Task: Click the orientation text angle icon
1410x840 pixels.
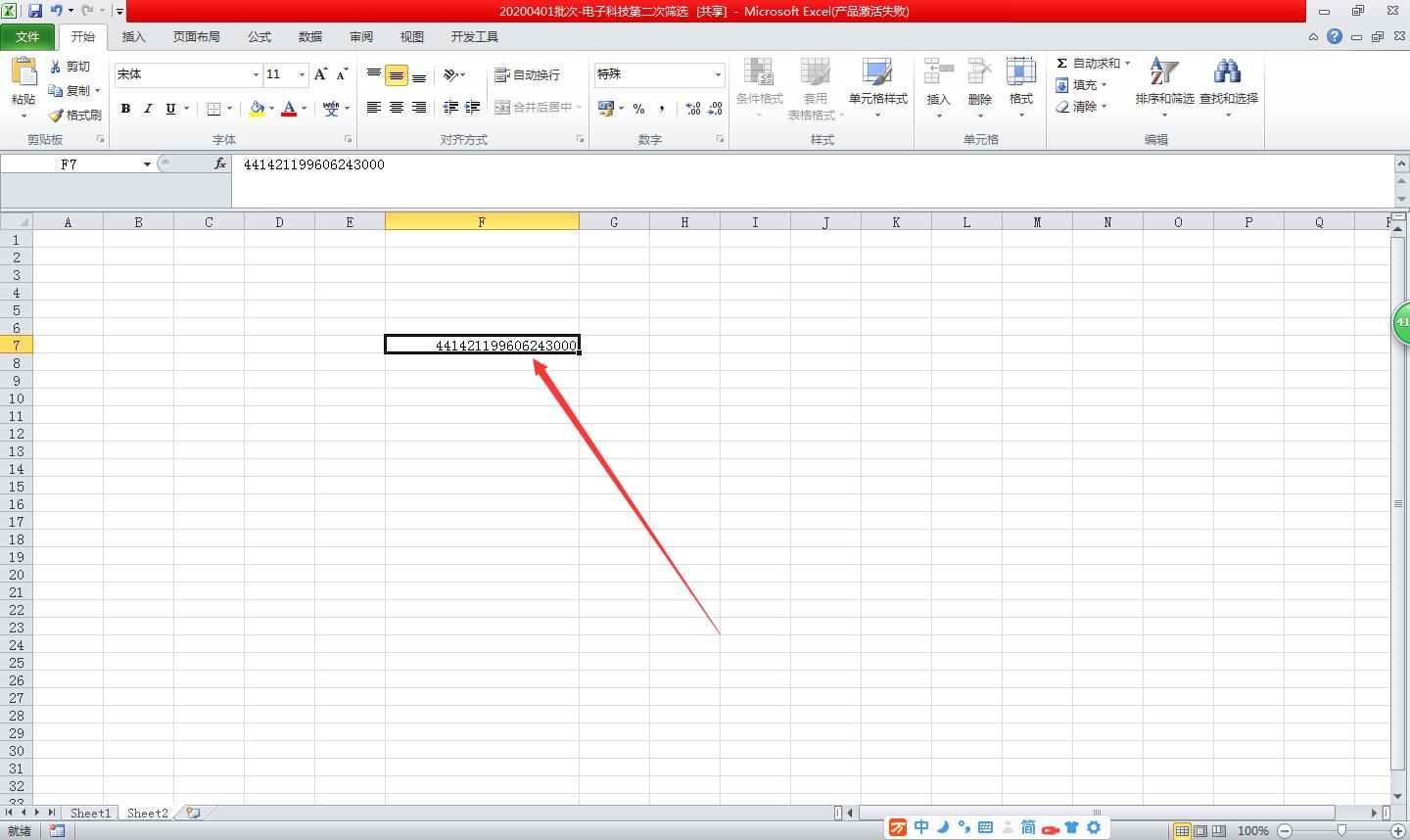Action: 450,74
